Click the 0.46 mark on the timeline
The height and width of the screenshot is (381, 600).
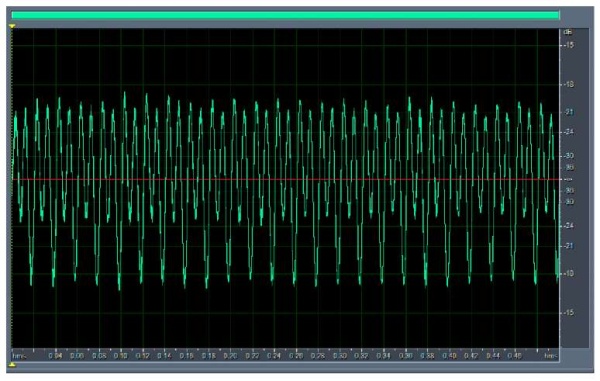515,356
